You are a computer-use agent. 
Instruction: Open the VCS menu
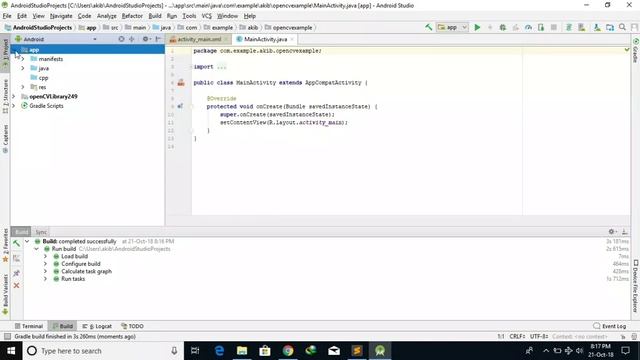pos(207,16)
